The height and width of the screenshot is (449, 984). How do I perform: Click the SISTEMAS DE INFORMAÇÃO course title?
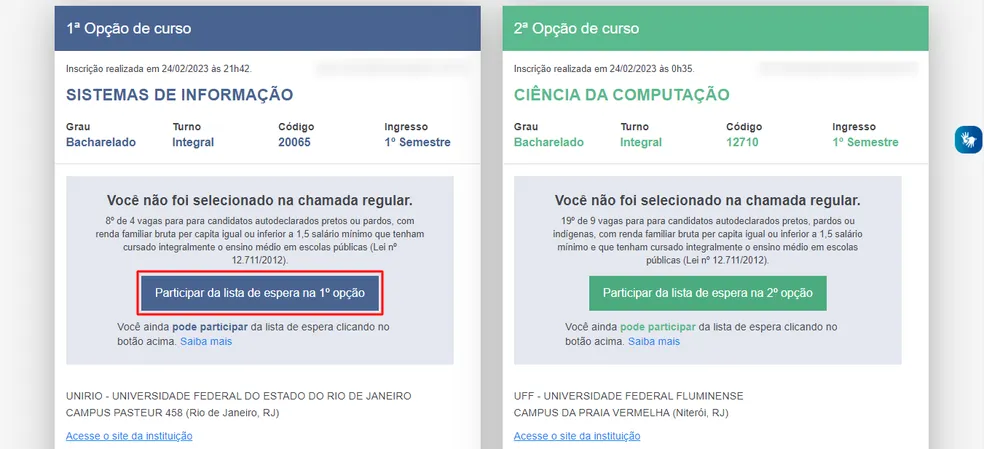[x=179, y=95]
